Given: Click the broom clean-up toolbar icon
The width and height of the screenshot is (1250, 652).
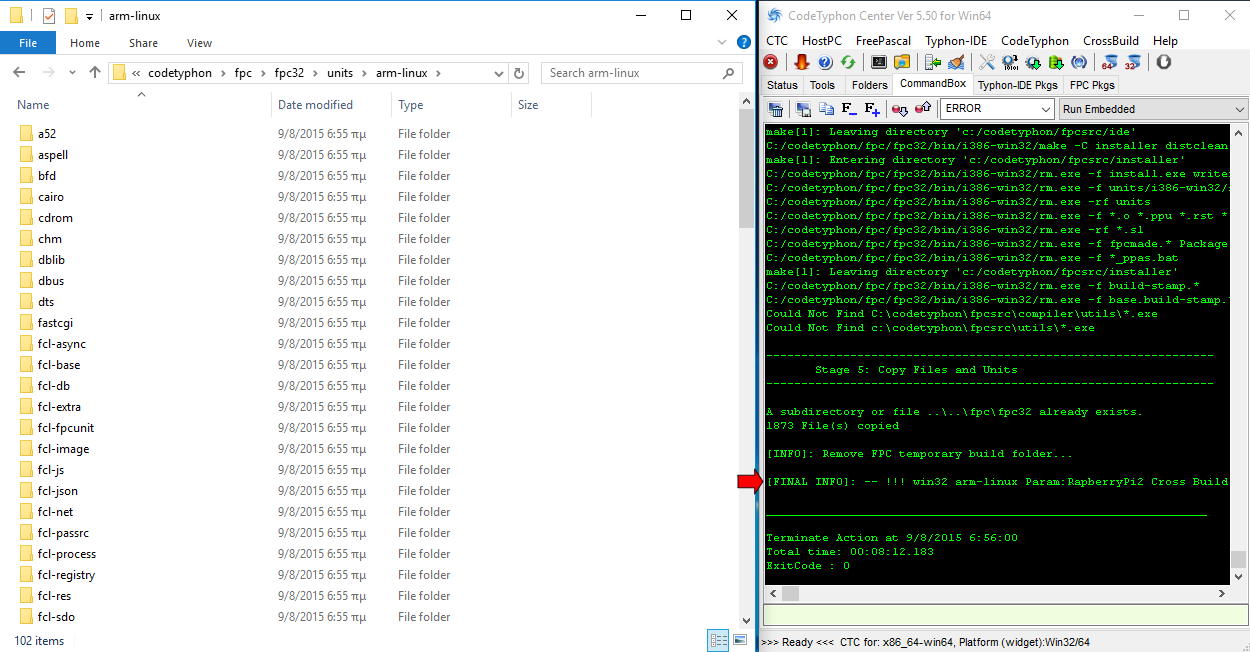Looking at the screenshot, I should [x=956, y=62].
